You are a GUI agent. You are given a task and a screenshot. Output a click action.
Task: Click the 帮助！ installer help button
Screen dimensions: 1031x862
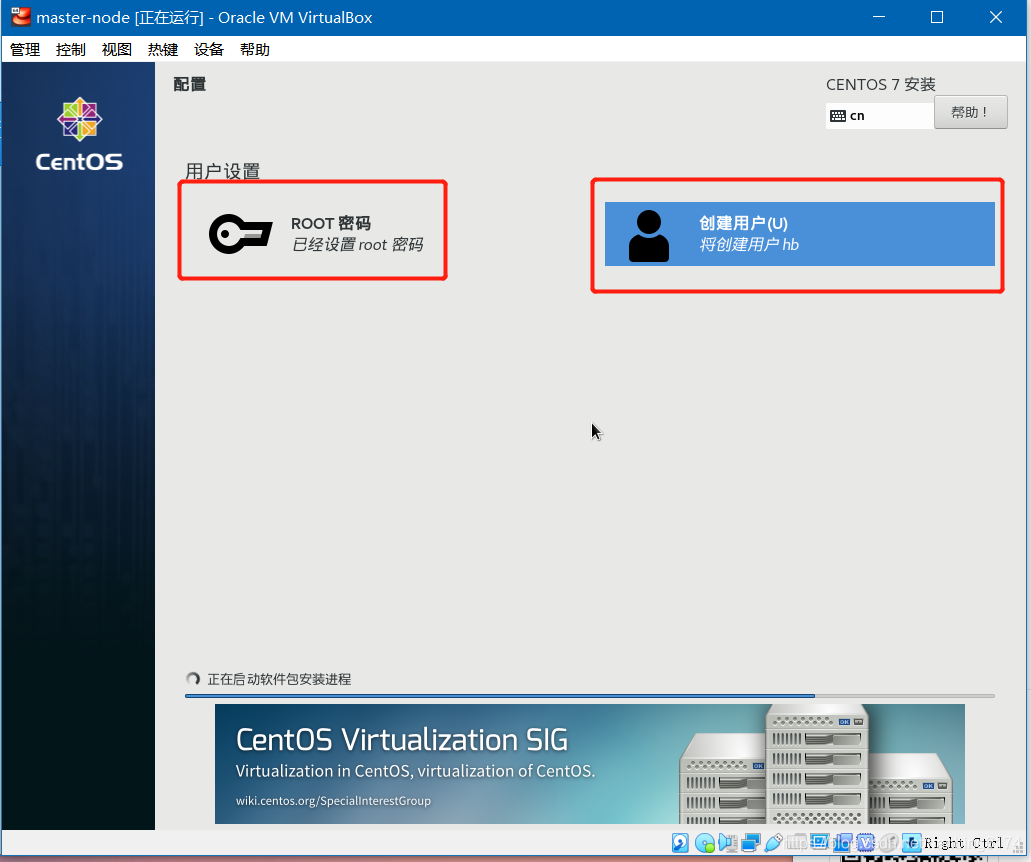click(971, 112)
